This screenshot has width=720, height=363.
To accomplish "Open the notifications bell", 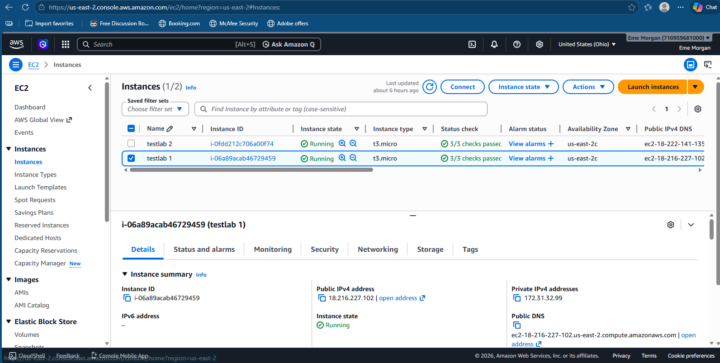I will click(x=494, y=45).
